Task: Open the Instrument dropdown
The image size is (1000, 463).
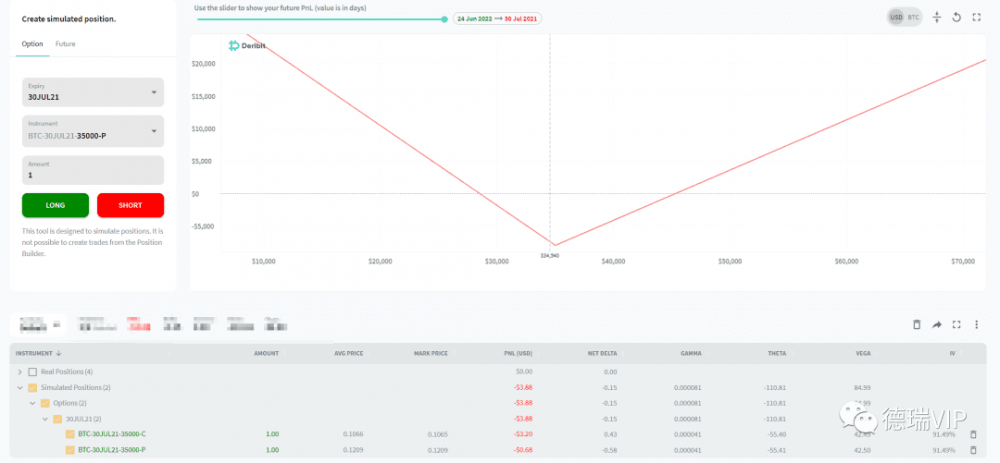Action: pos(92,130)
